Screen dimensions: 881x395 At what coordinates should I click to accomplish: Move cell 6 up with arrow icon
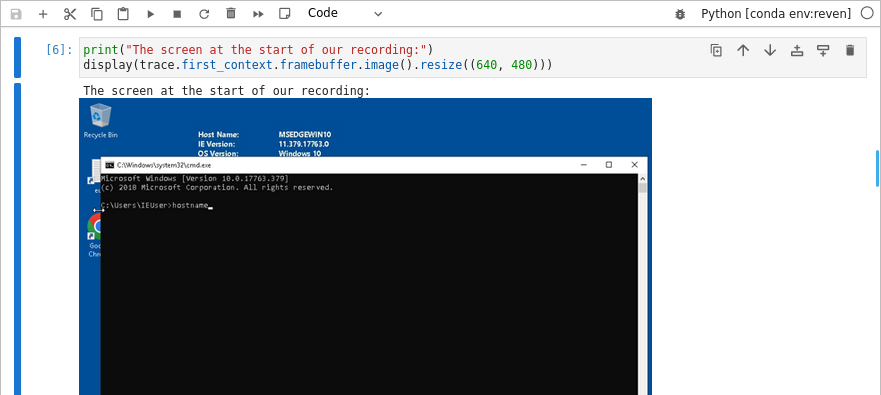pyautogui.click(x=743, y=51)
